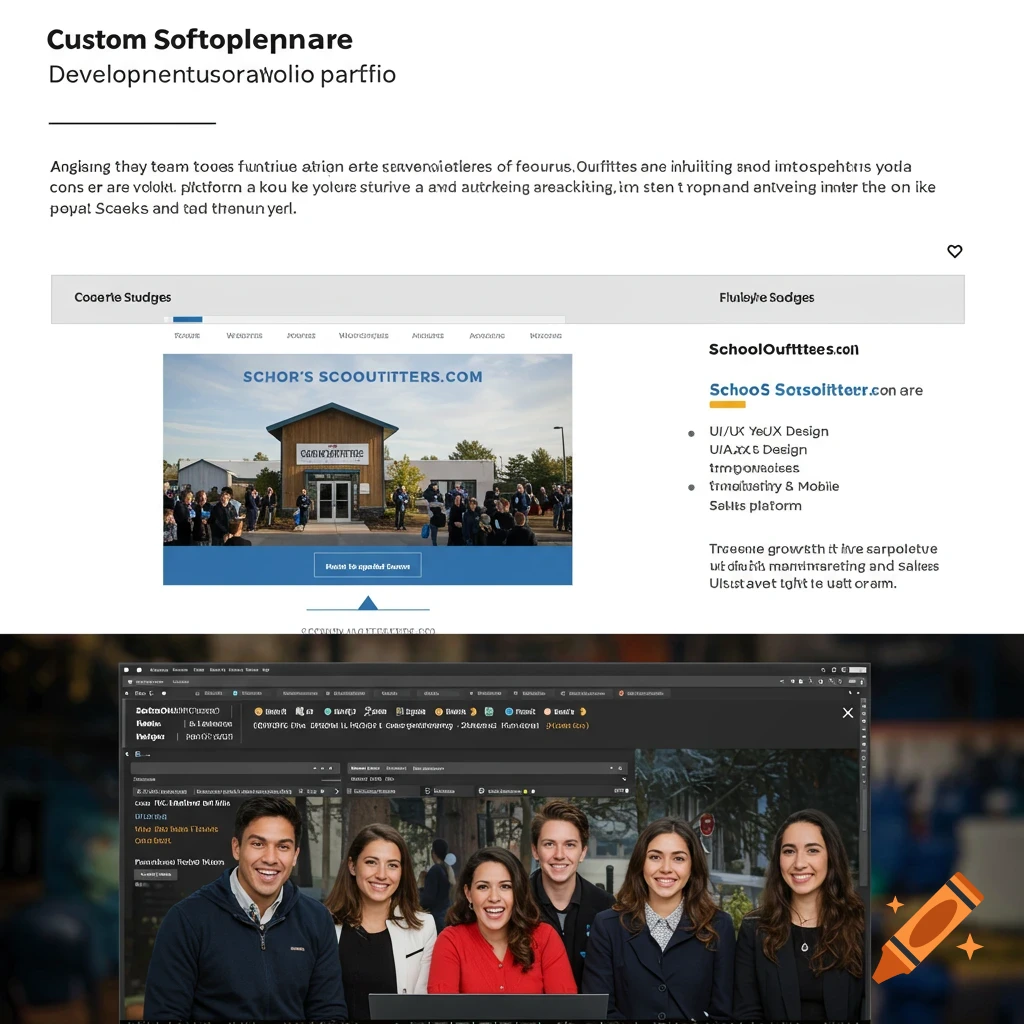Select the Industry & Mobile bullet marker
The height and width of the screenshot is (1024, 1024).
(691, 487)
